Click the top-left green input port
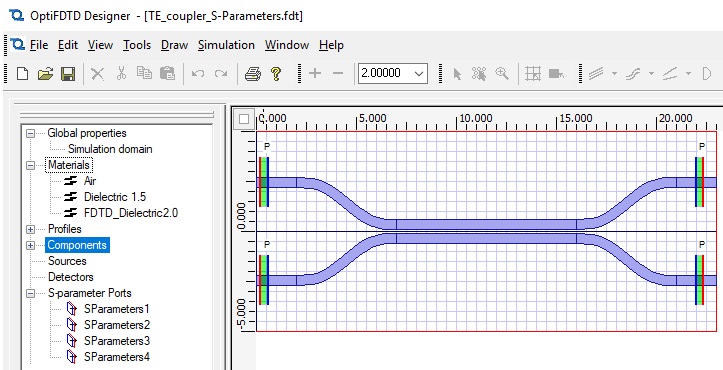This screenshot has height=370, width=723. (x=264, y=182)
